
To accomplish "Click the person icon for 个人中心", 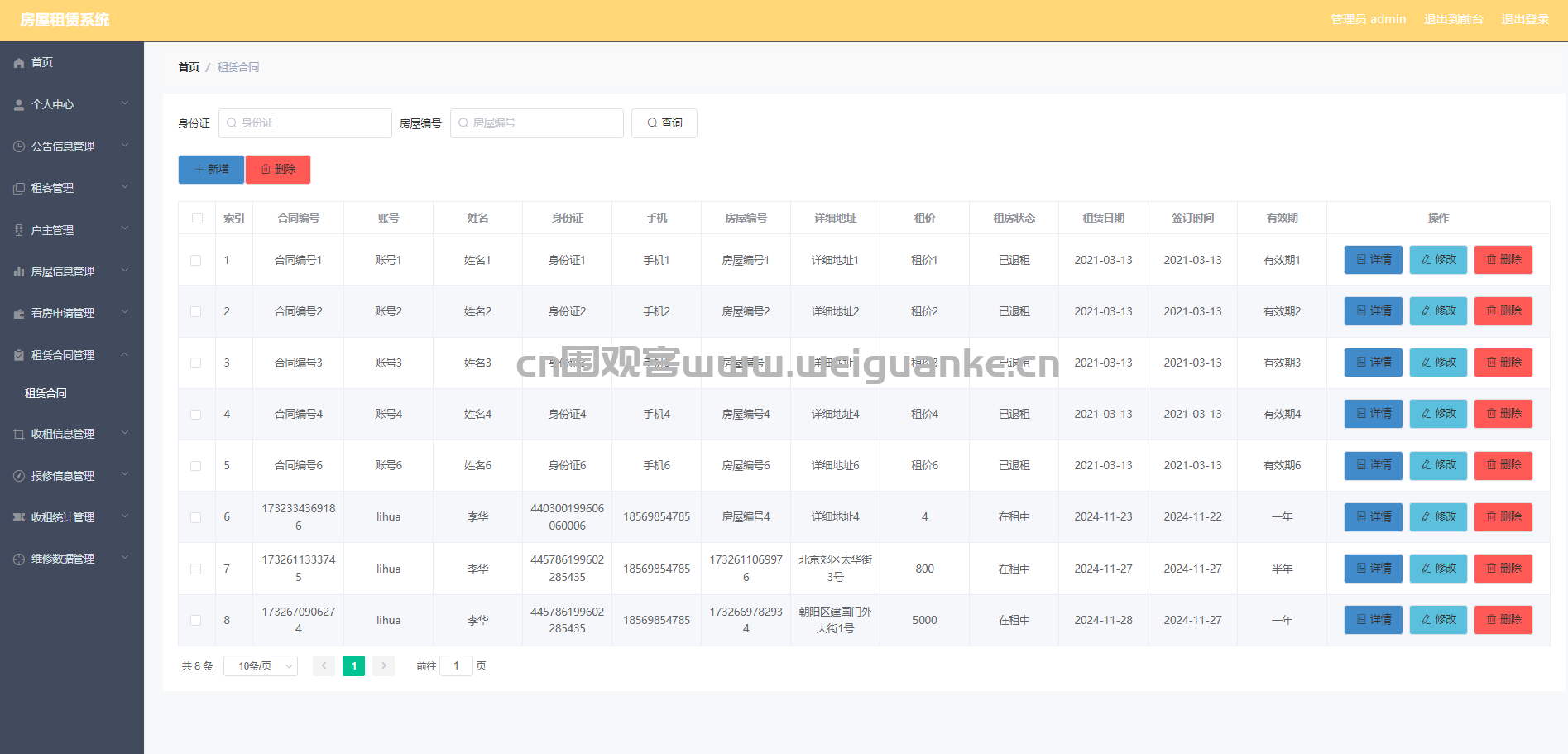I will 19,105.
